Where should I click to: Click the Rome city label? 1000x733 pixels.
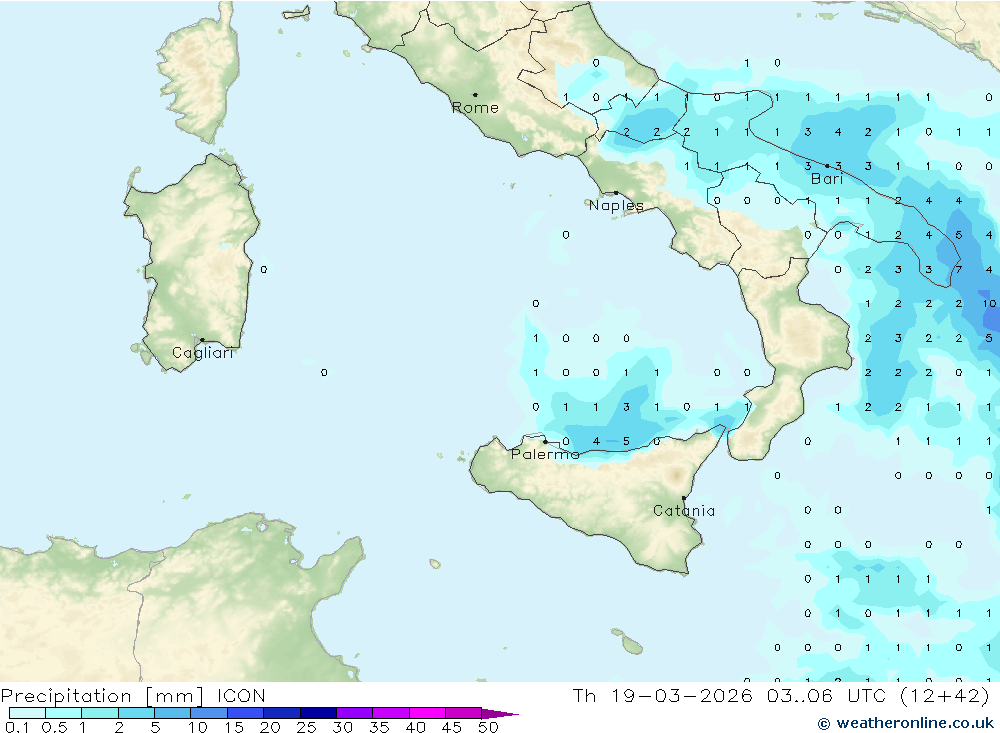coord(475,108)
